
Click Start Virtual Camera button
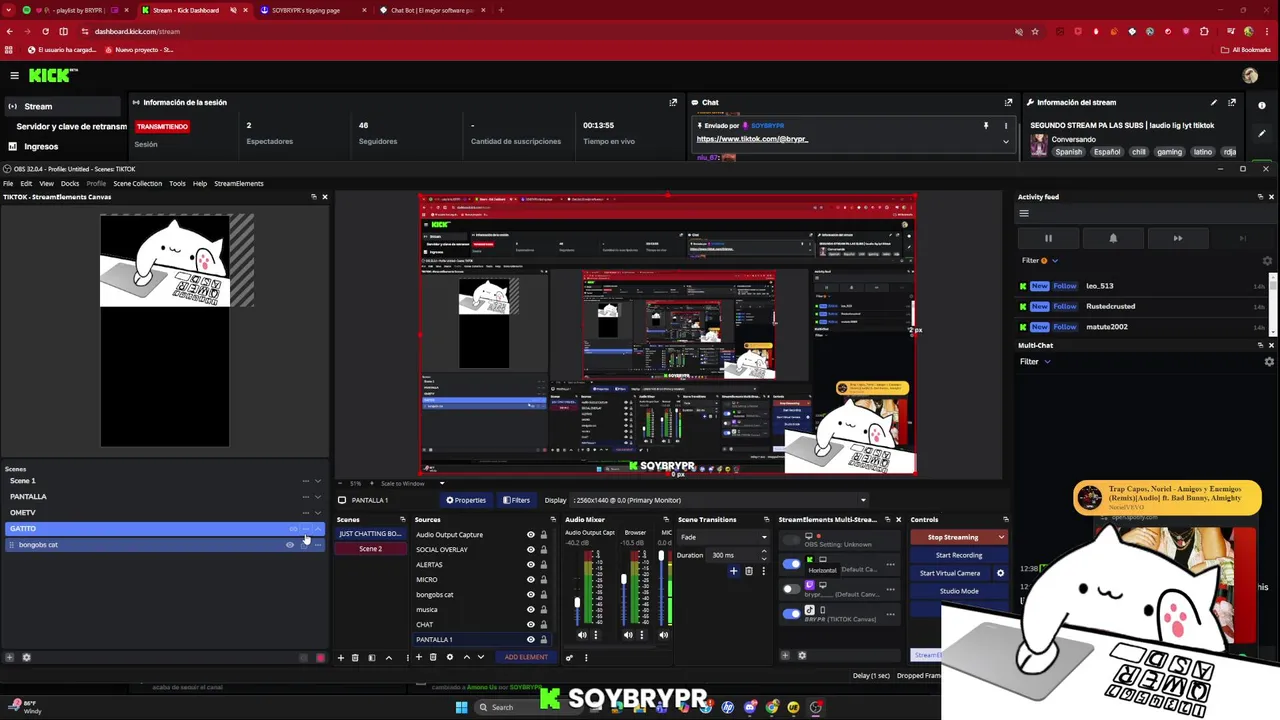tap(950, 573)
